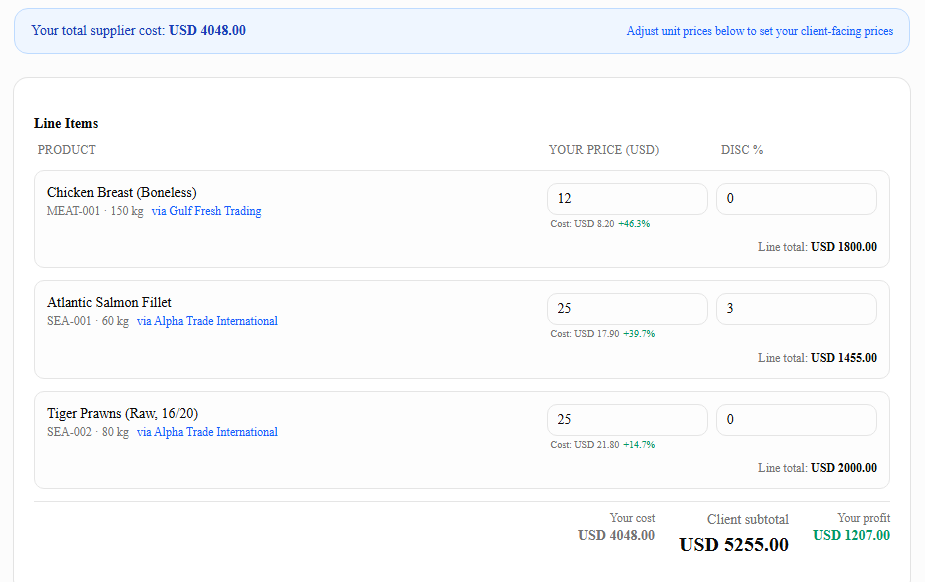Edit Tiger Prawns price field
The height and width of the screenshot is (582, 925).
[627, 420]
